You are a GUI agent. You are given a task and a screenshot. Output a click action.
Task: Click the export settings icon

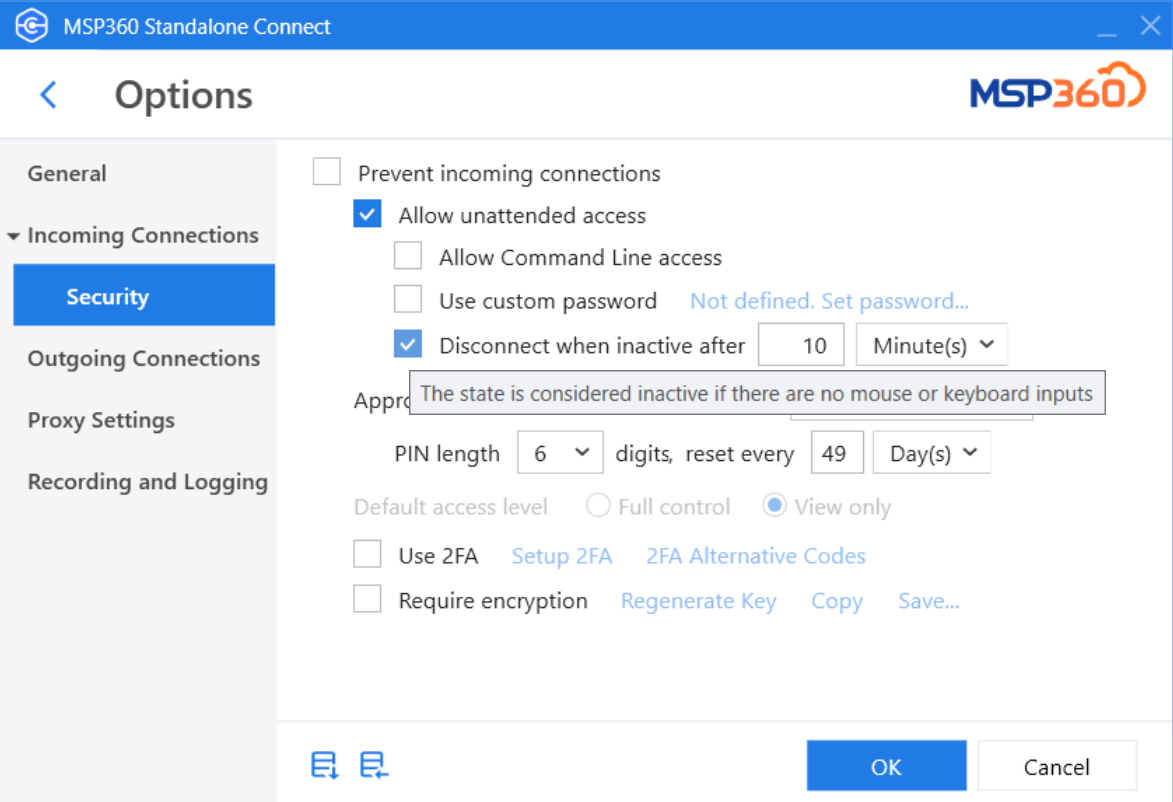coord(322,765)
